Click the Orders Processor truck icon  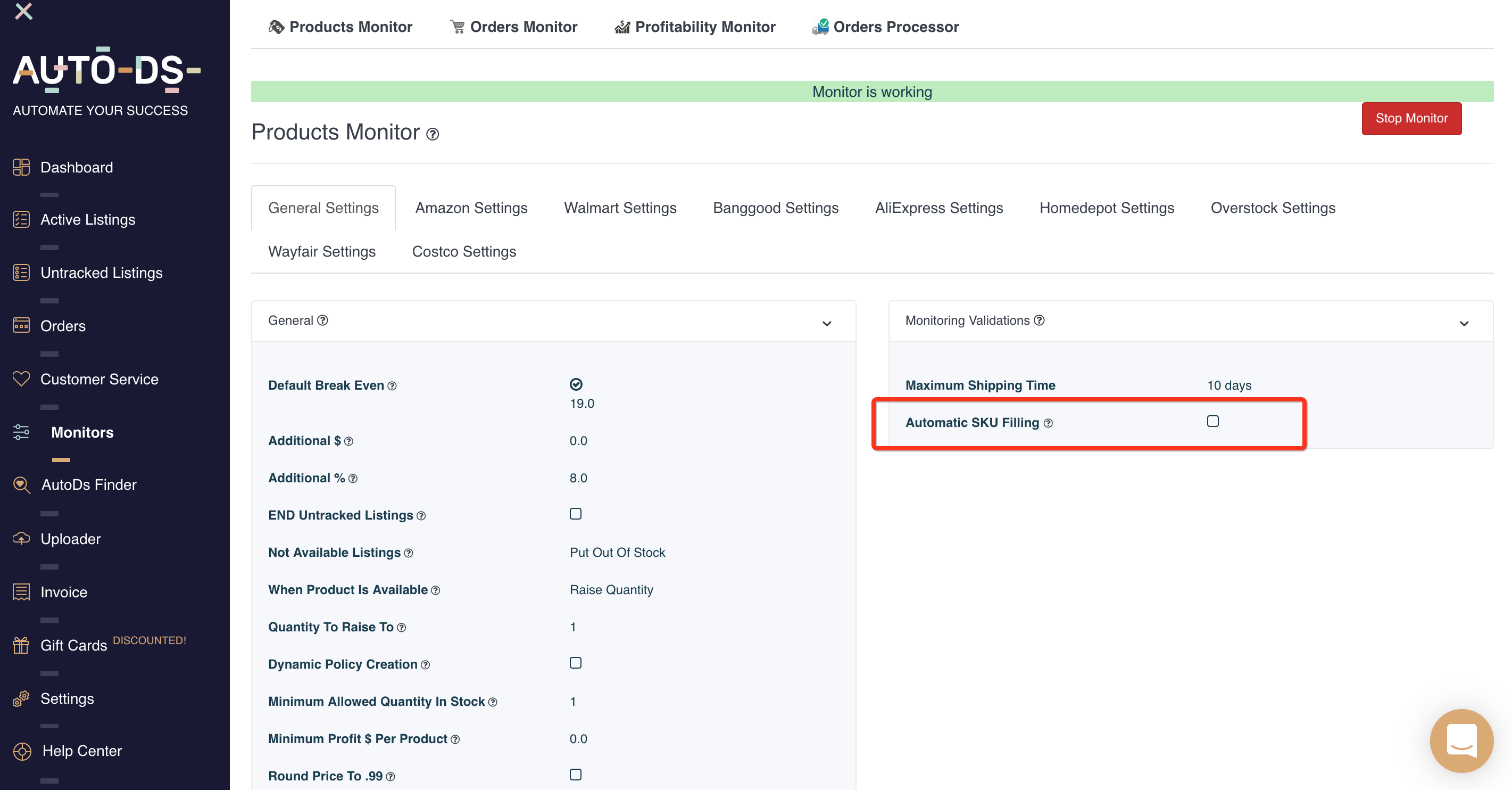pyautogui.click(x=820, y=27)
